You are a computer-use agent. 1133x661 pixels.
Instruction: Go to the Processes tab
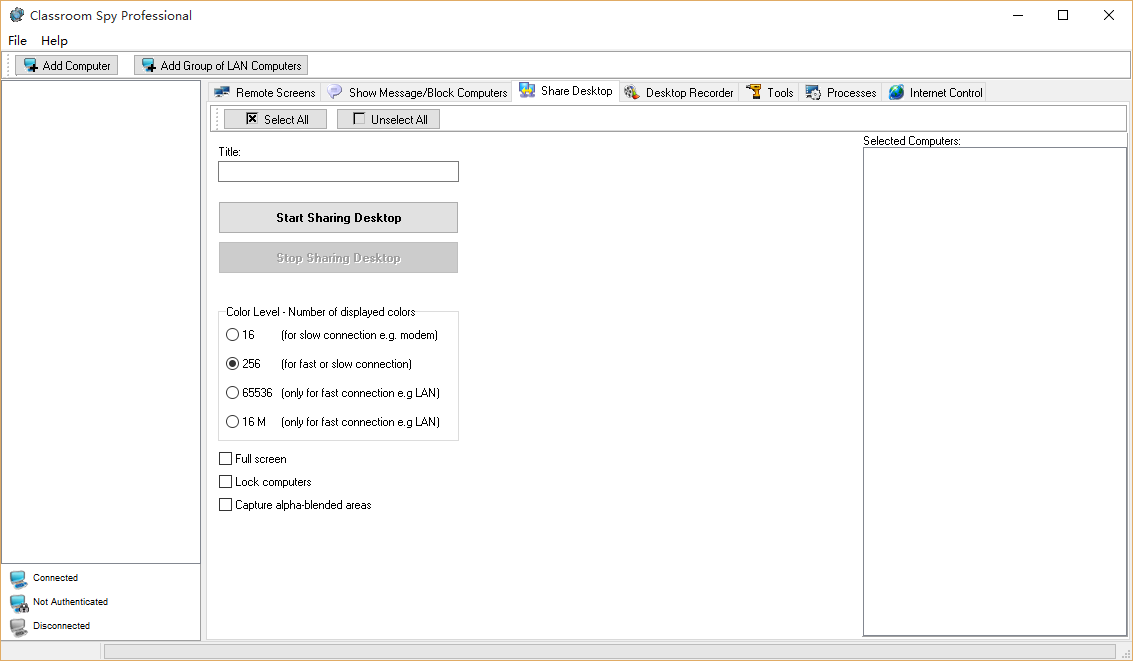[x=841, y=92]
